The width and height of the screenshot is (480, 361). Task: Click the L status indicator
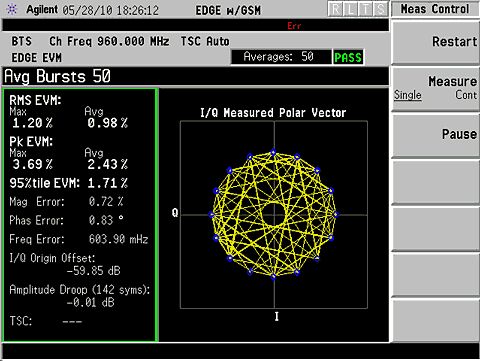pos(350,10)
